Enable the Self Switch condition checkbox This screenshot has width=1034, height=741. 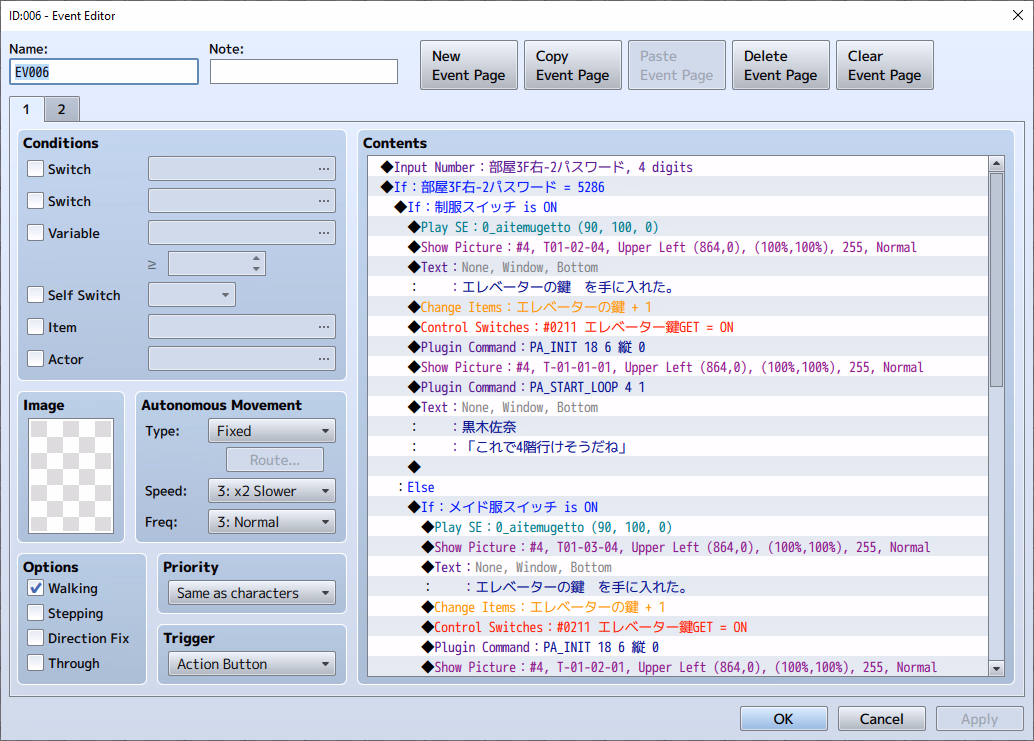pyautogui.click(x=36, y=295)
